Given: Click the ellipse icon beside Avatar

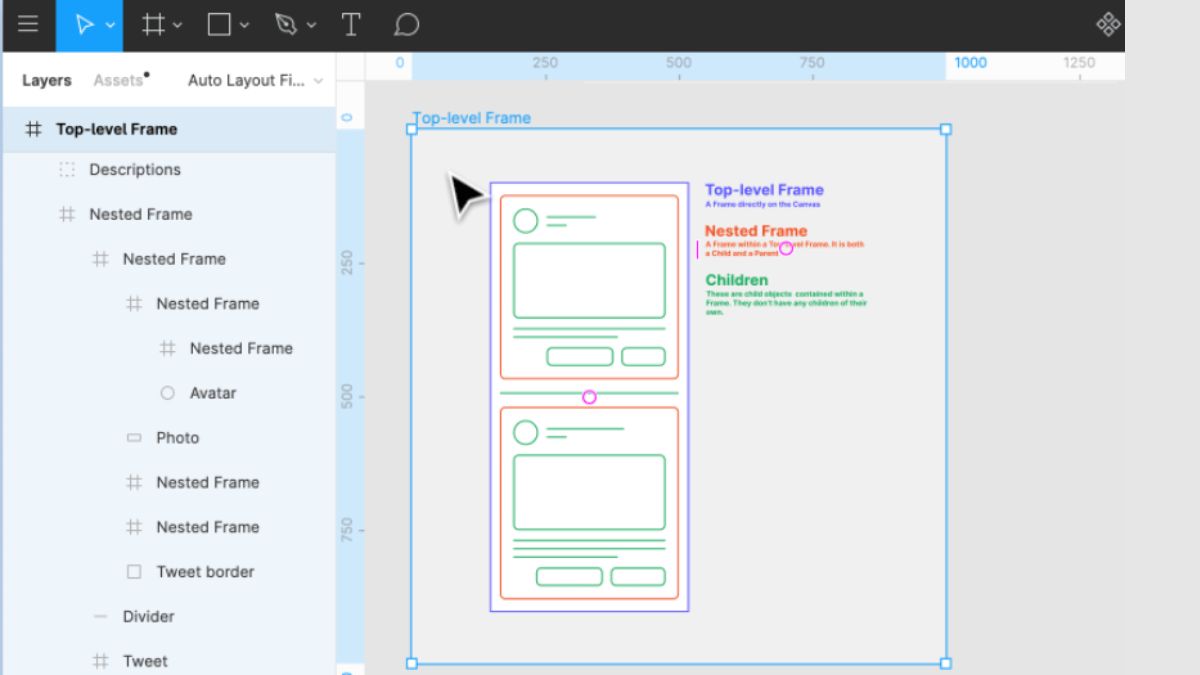Looking at the screenshot, I should [168, 393].
